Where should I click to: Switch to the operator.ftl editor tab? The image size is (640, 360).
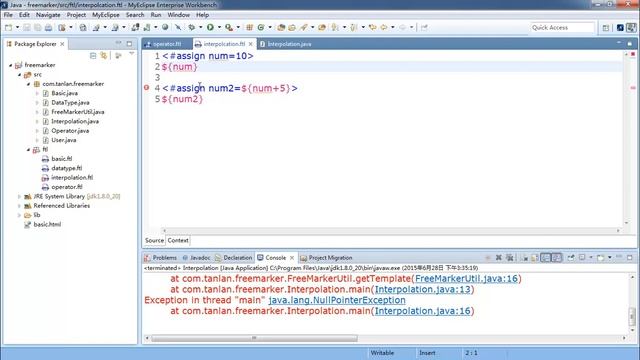pyautogui.click(x=167, y=44)
